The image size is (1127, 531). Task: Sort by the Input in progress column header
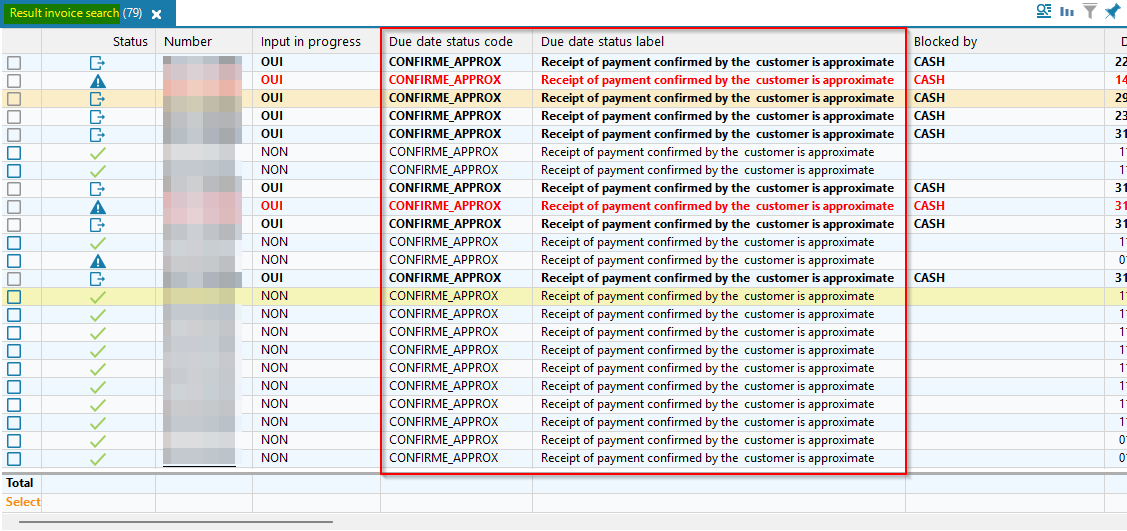click(x=311, y=42)
